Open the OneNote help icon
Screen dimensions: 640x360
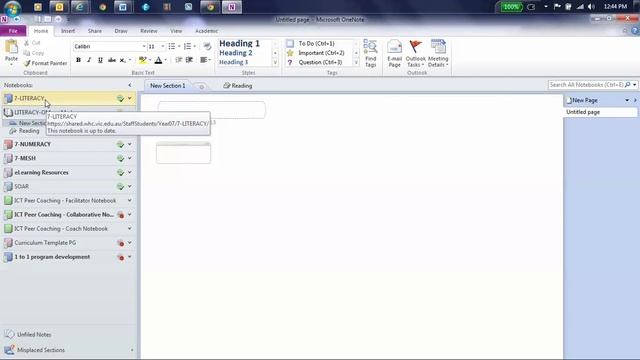[635, 31]
